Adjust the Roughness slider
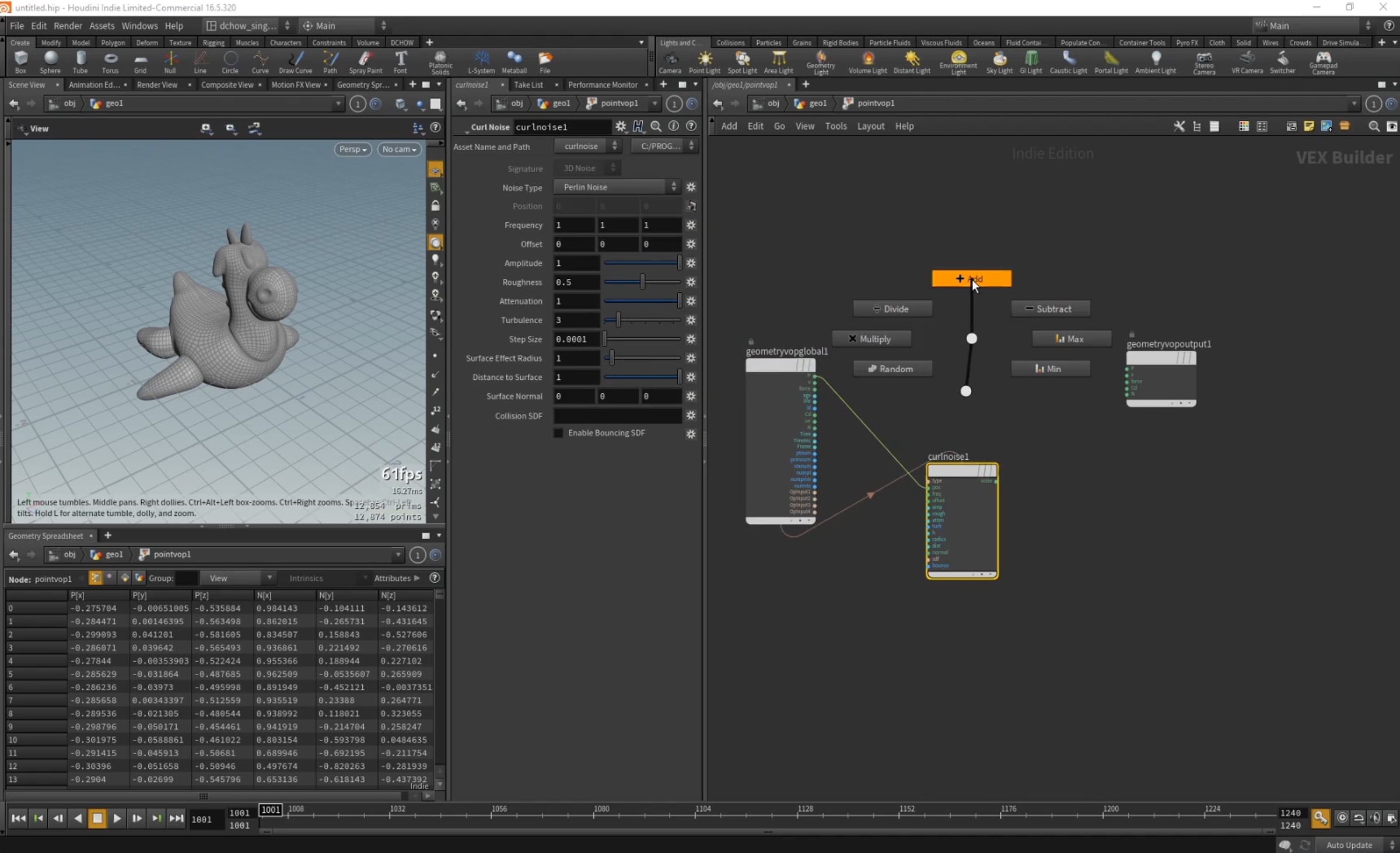The width and height of the screenshot is (1400, 853). pos(642,282)
